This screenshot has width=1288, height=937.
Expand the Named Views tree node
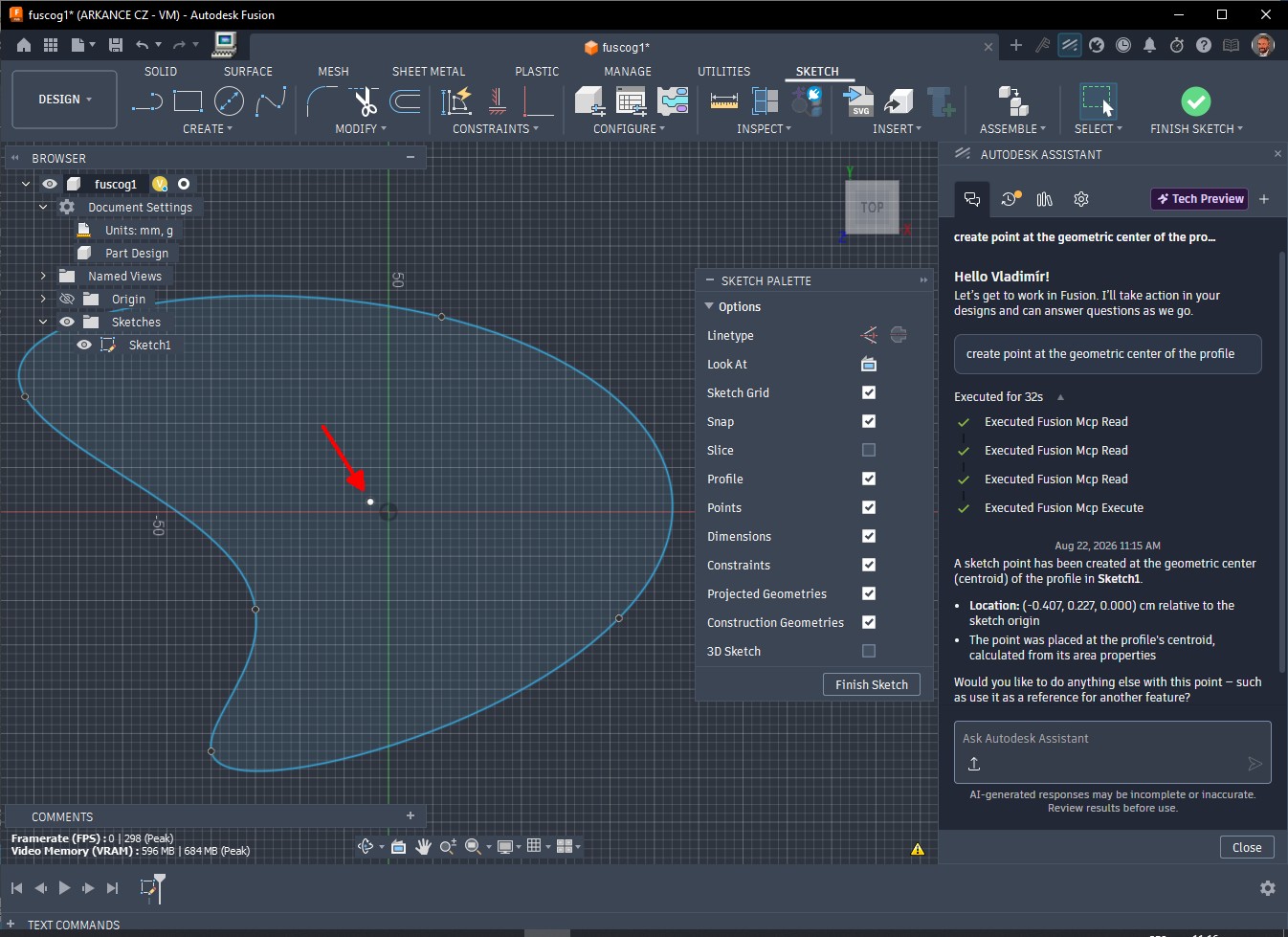[x=43, y=276]
